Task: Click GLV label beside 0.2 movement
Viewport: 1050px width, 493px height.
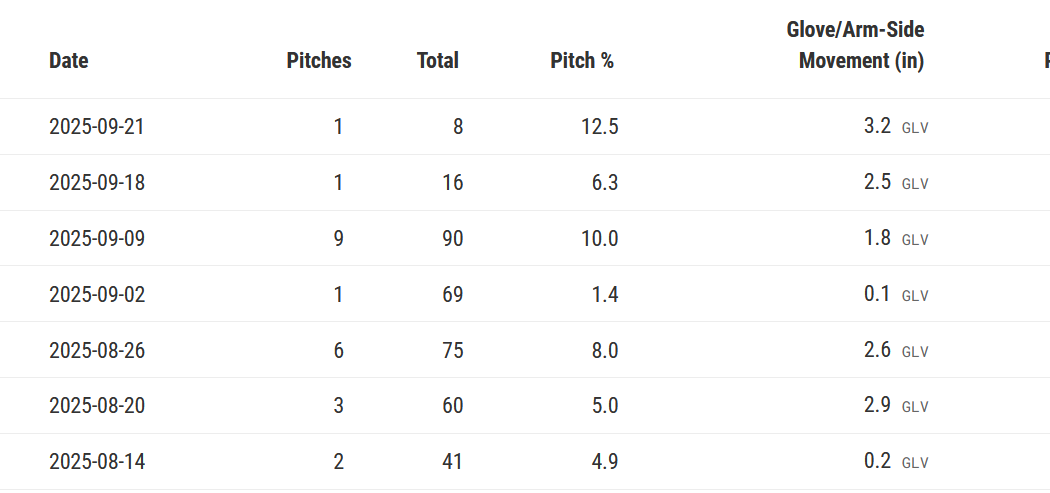Action: point(915,463)
